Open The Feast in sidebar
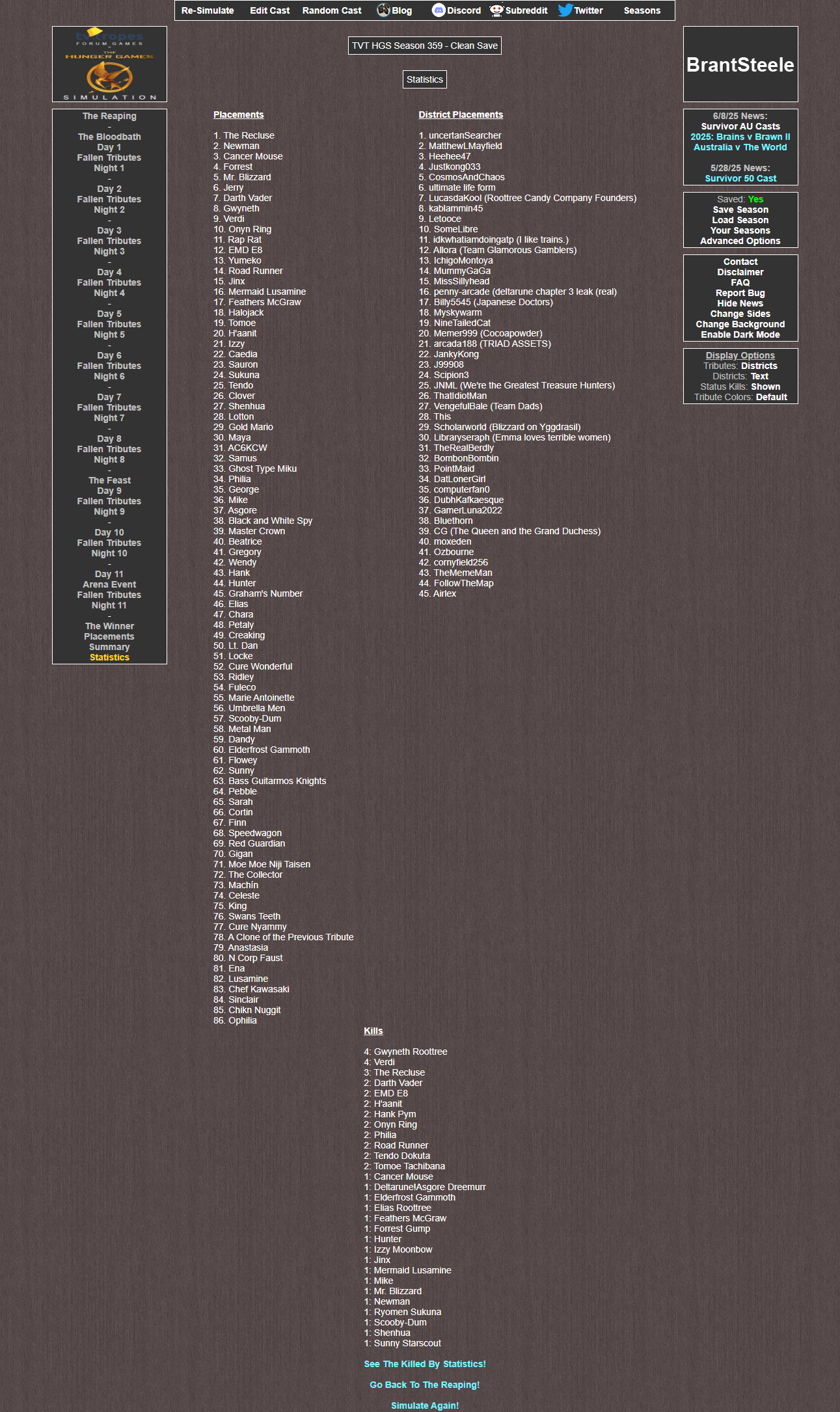The image size is (840, 1412). [109, 480]
